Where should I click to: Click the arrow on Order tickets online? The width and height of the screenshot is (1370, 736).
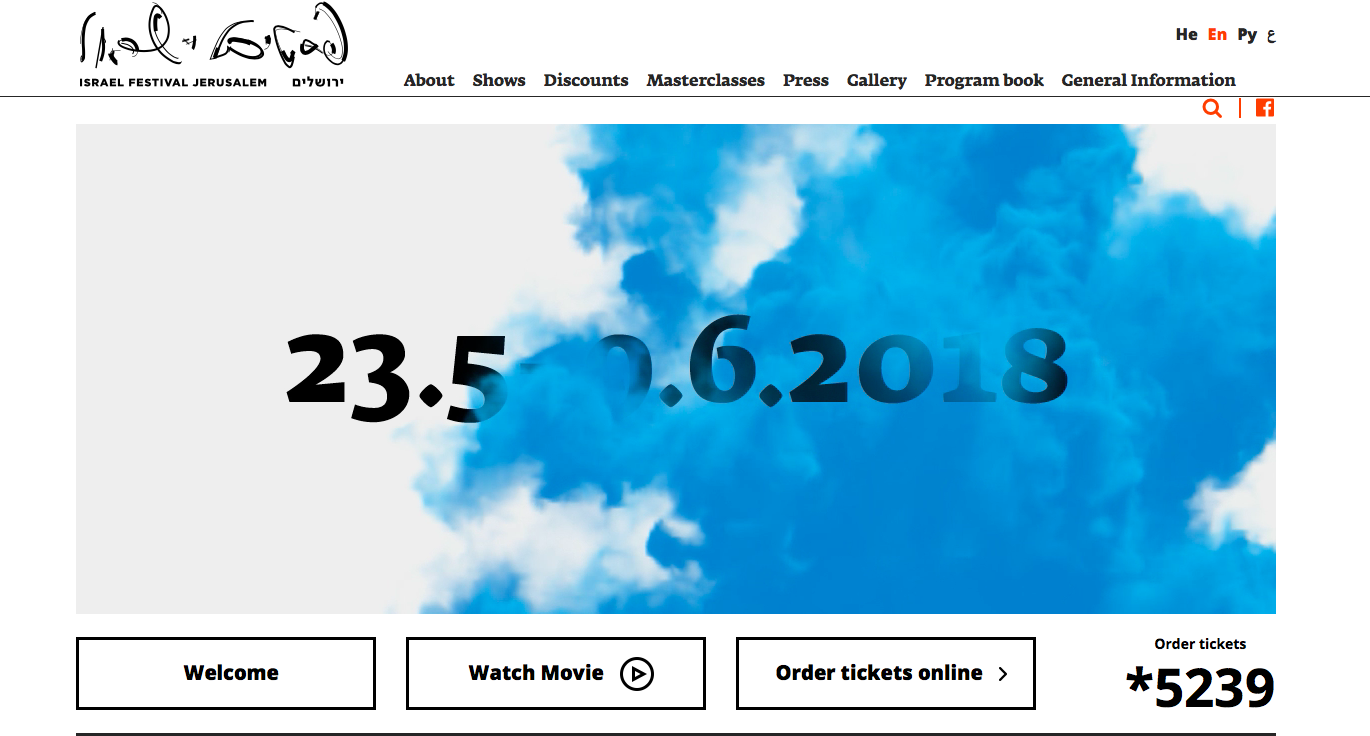click(x=1003, y=674)
